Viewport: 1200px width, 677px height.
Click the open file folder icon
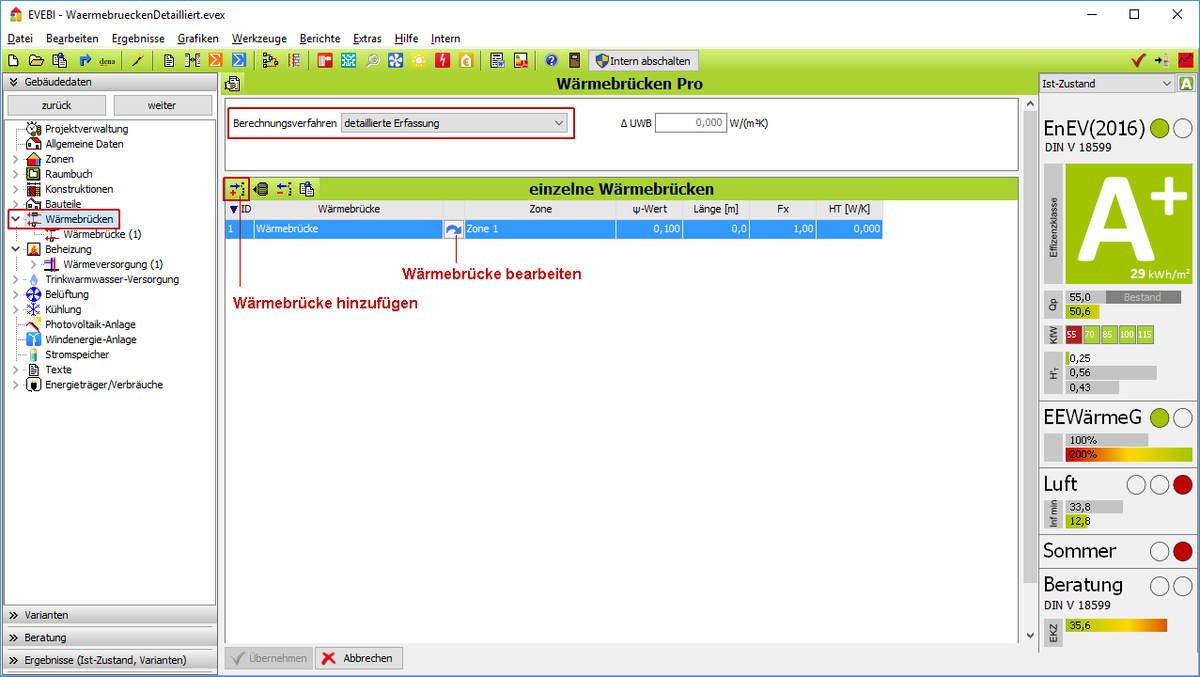[x=36, y=61]
